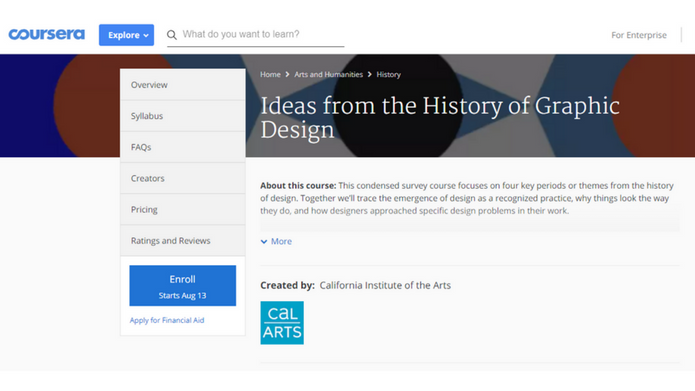Expand the course description with More
This screenshot has width=695, height=391.
[x=276, y=241]
